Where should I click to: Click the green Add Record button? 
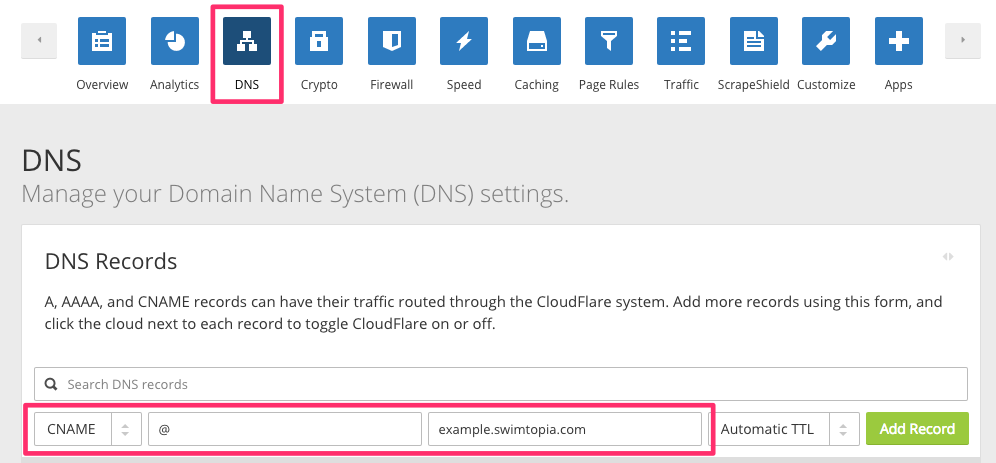click(x=917, y=429)
